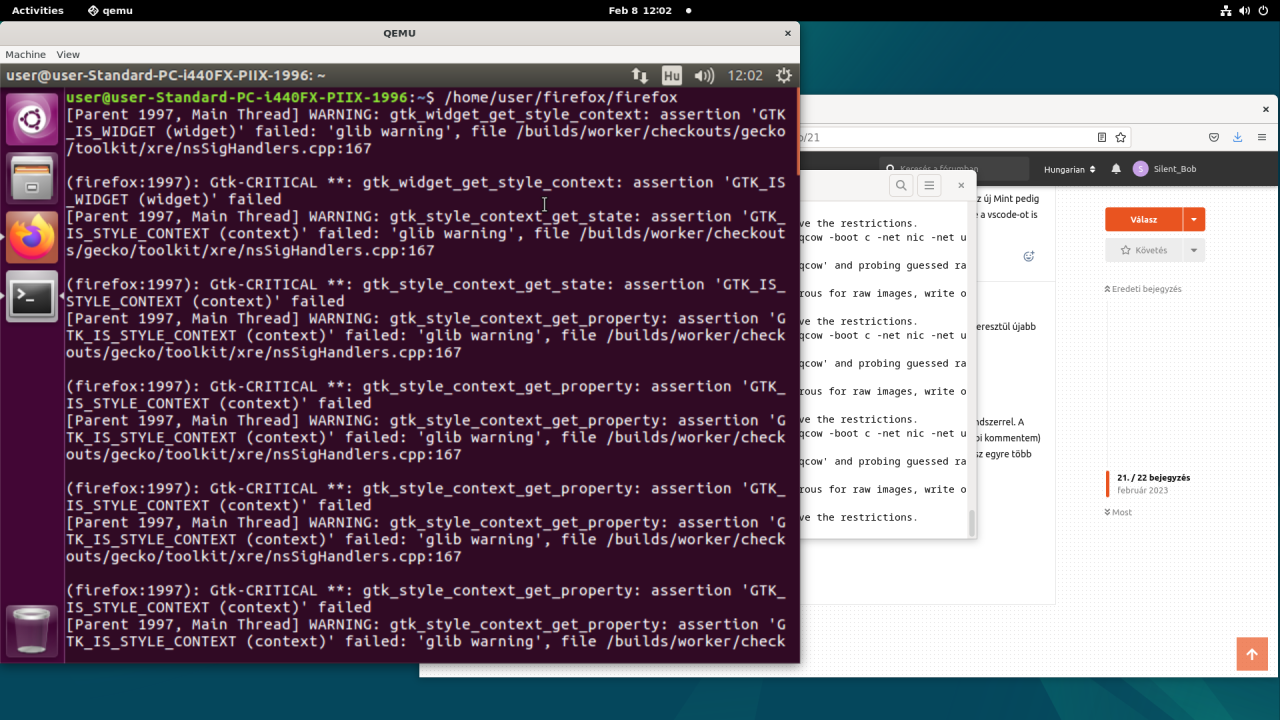
Task: Click terminal title user@user-Standard-PC-i440FX-PIIX-1996
Action: (x=166, y=75)
